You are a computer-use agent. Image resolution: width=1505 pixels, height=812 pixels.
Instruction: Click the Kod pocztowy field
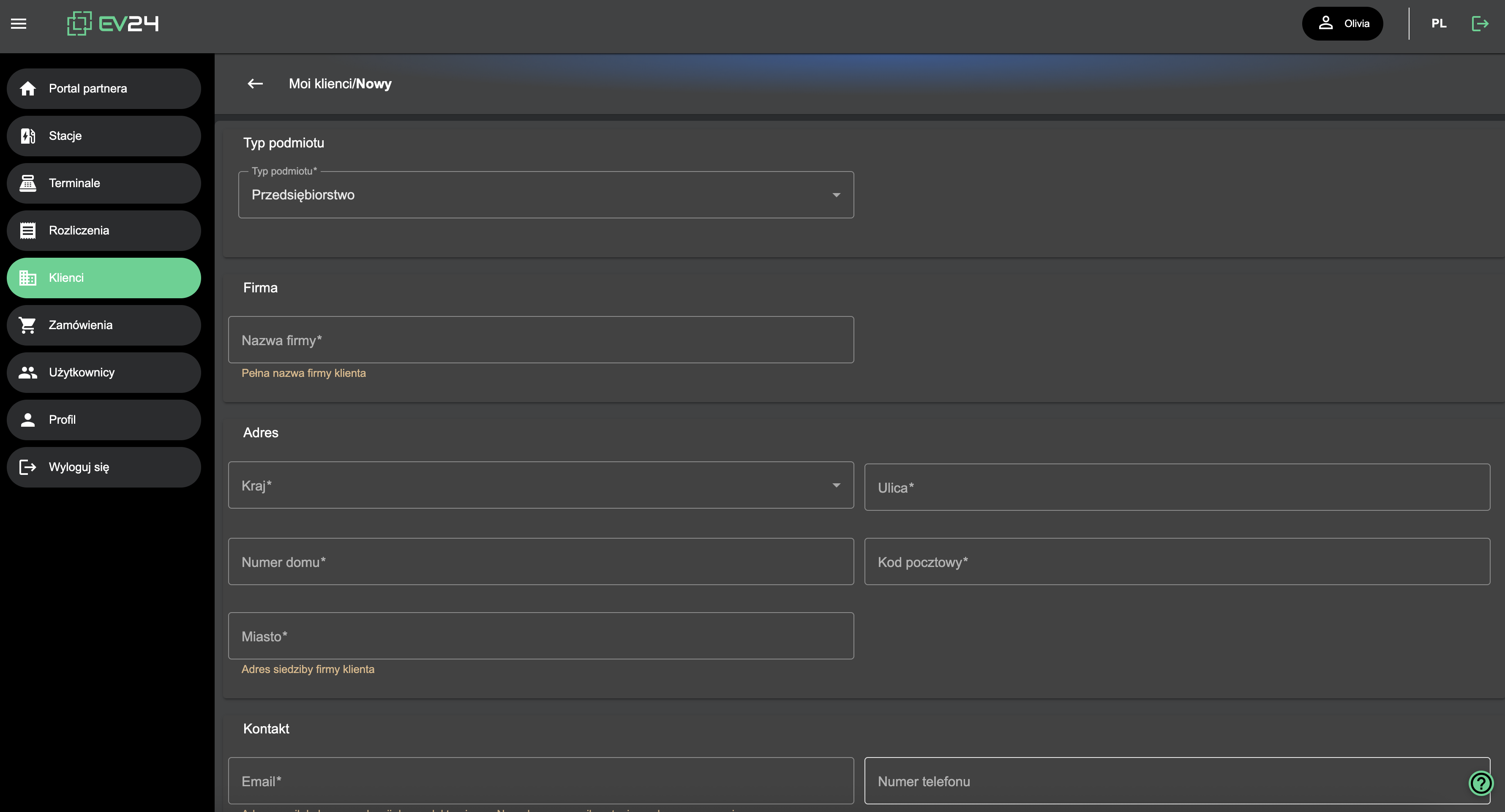click(x=1177, y=562)
